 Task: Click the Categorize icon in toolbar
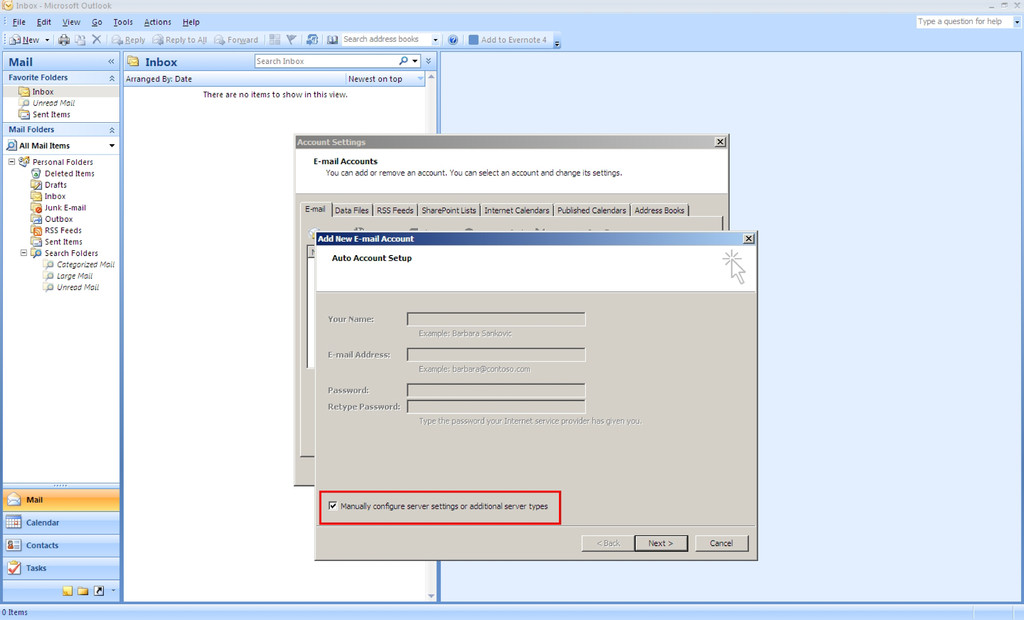pyautogui.click(x=274, y=40)
